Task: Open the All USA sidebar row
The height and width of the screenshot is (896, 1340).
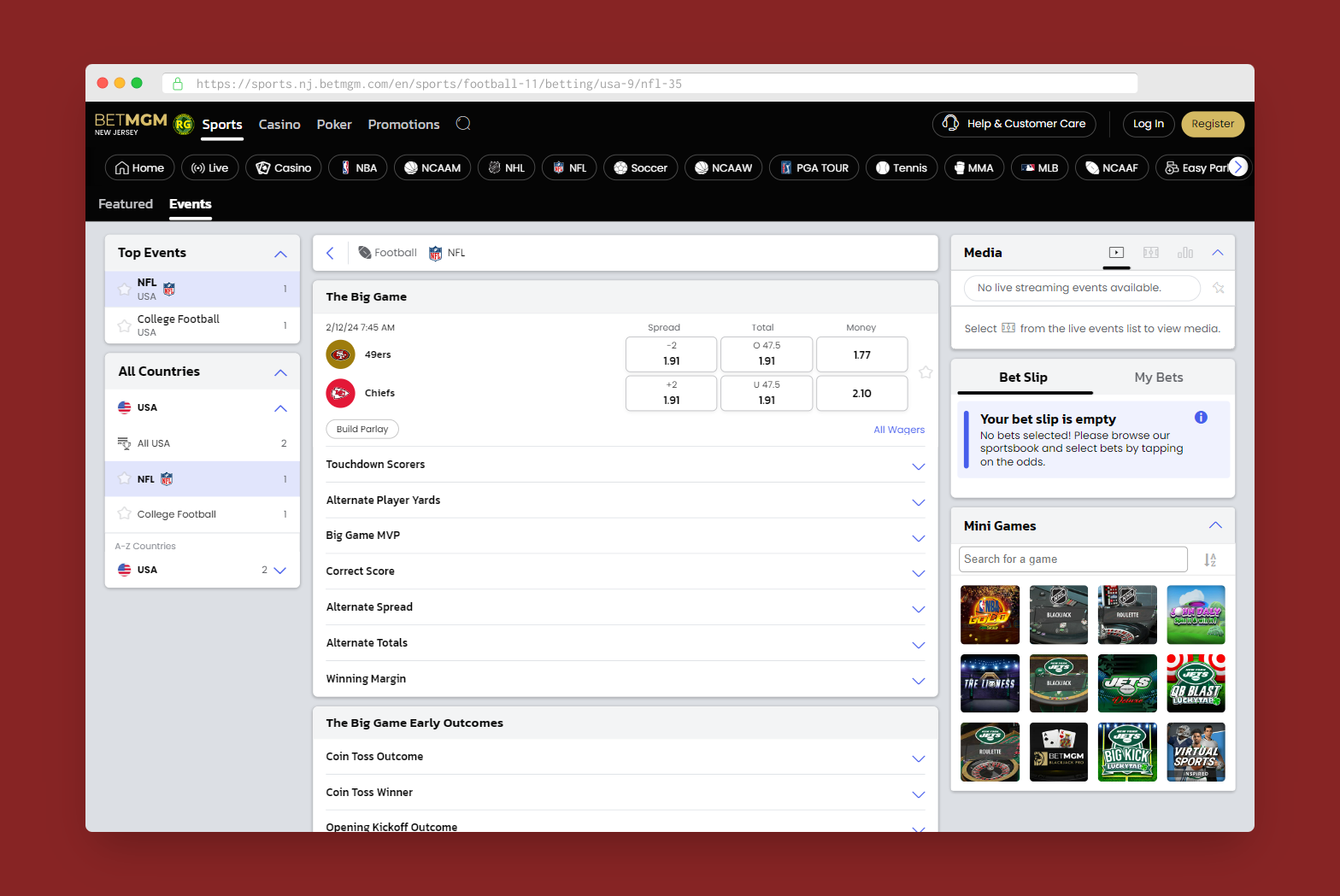Action: pyautogui.click(x=203, y=443)
